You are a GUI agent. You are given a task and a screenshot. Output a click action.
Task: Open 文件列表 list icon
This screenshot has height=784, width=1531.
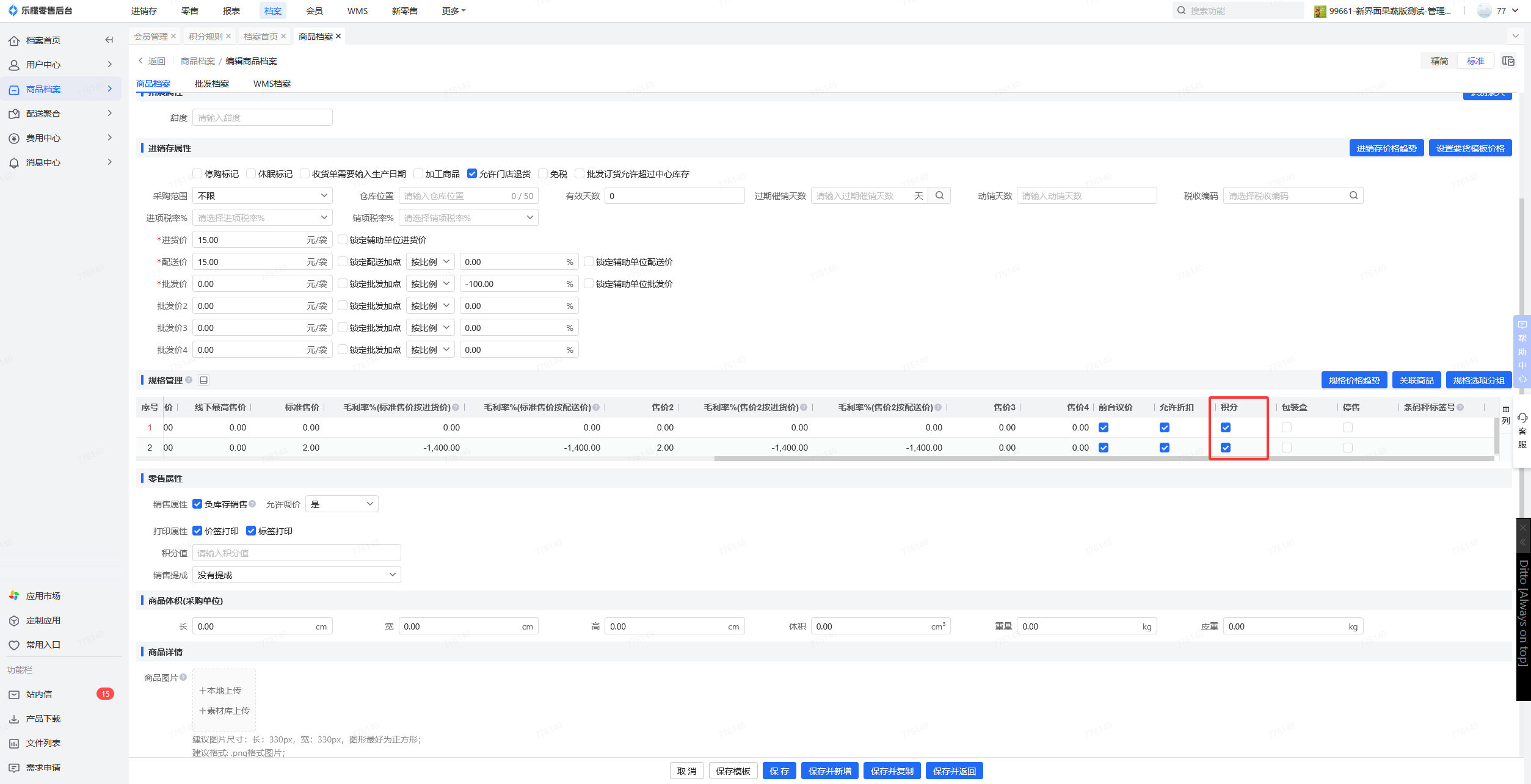[x=14, y=743]
